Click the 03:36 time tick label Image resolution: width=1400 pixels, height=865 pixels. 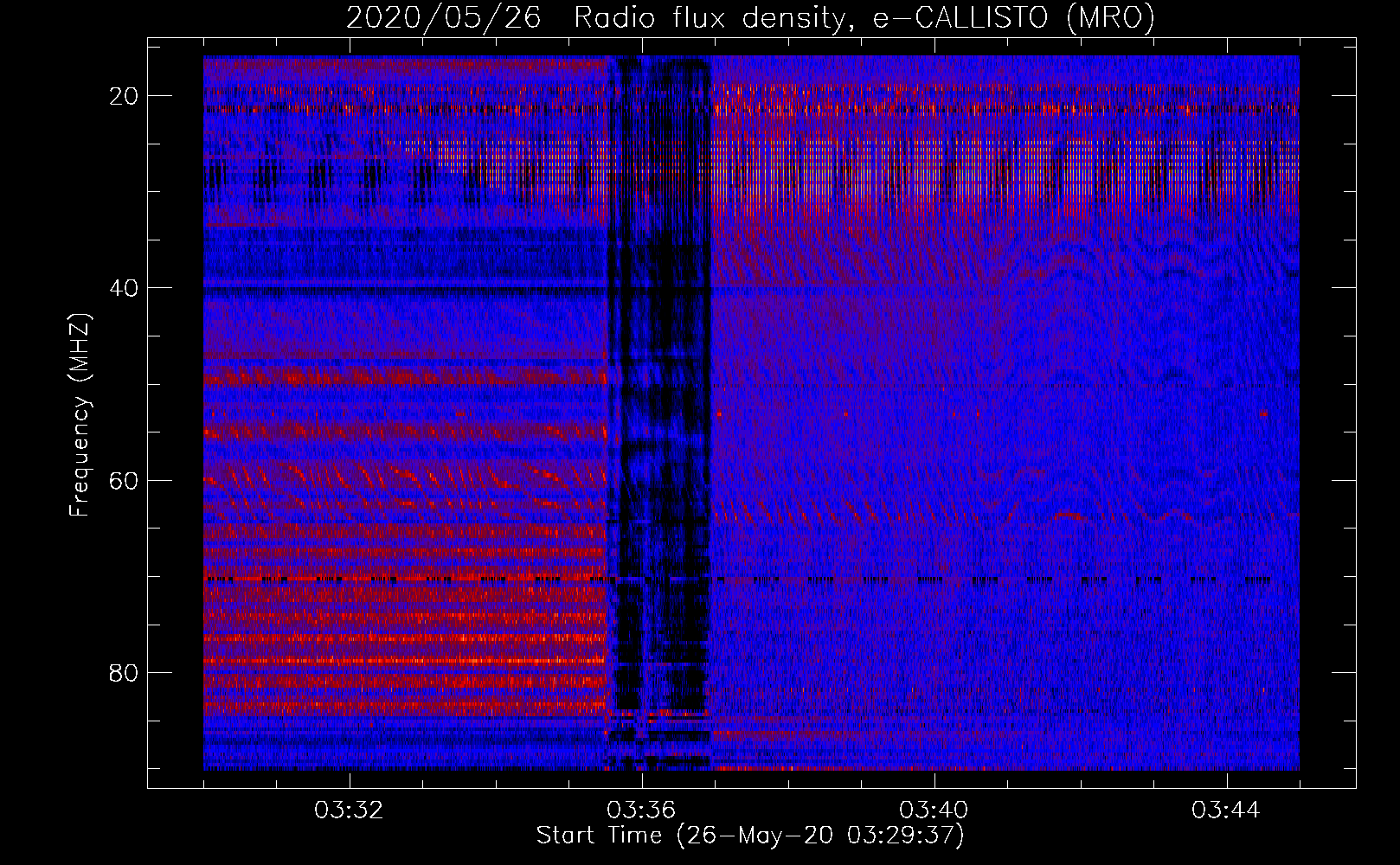pos(641,811)
